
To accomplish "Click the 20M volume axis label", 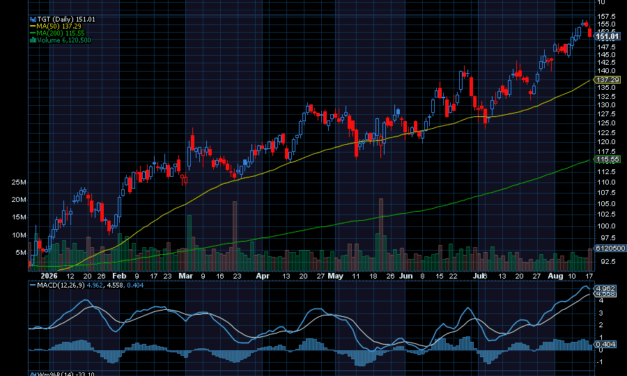I will 19,200.
